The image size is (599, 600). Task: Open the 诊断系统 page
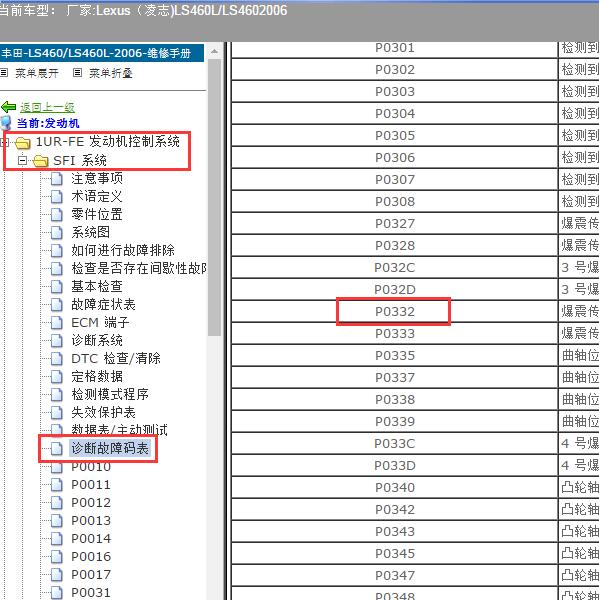coord(97,340)
